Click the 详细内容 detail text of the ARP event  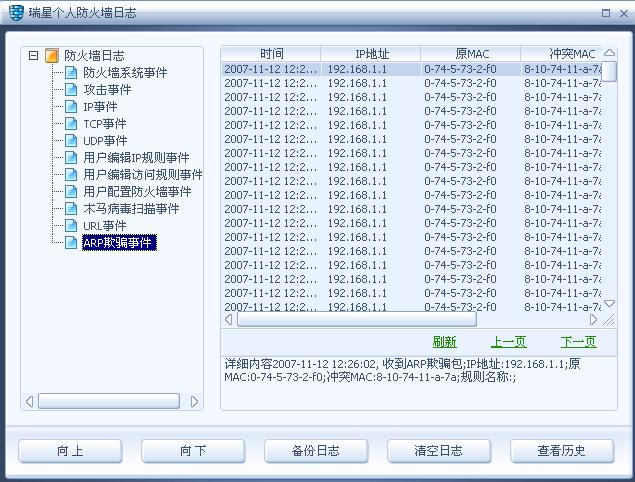click(403, 370)
